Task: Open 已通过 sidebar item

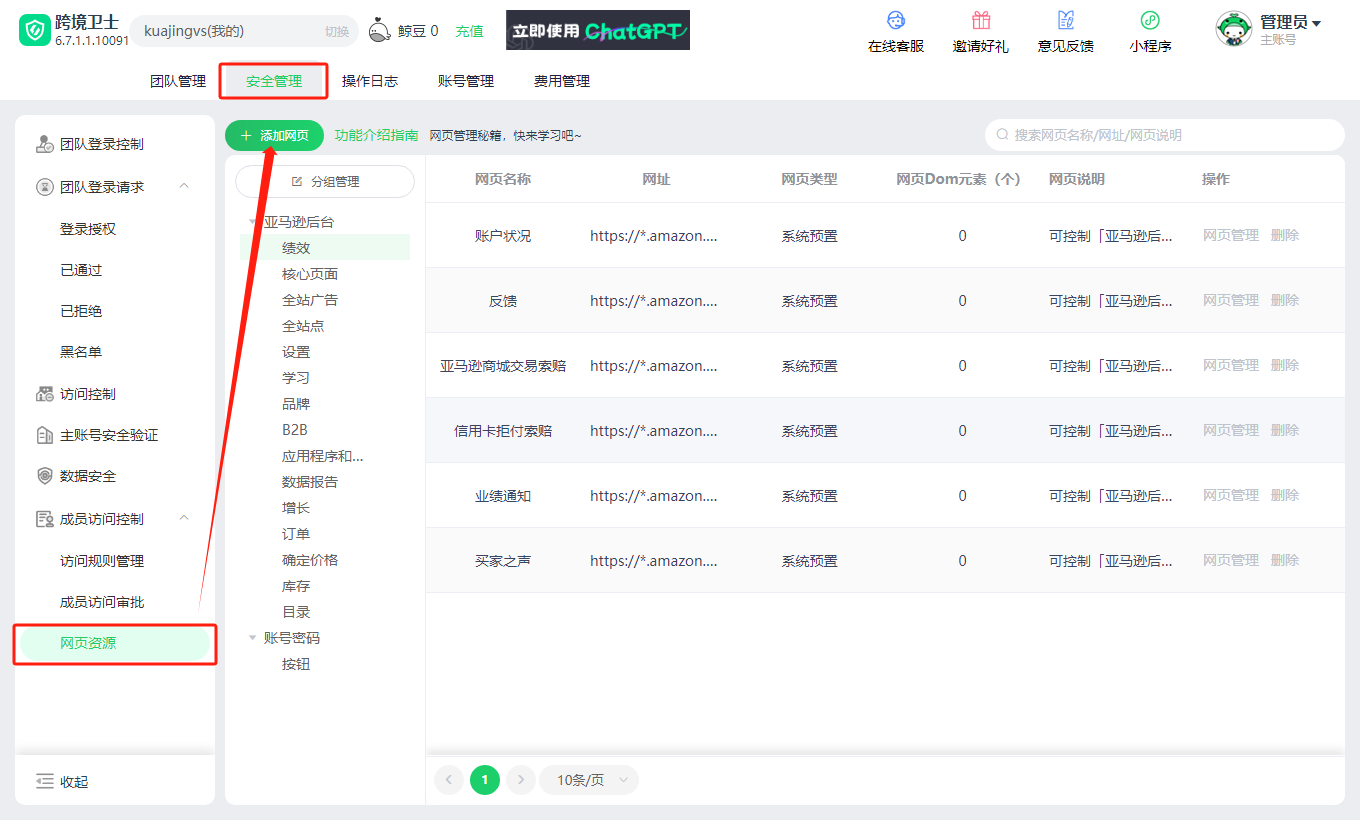Action: click(81, 270)
